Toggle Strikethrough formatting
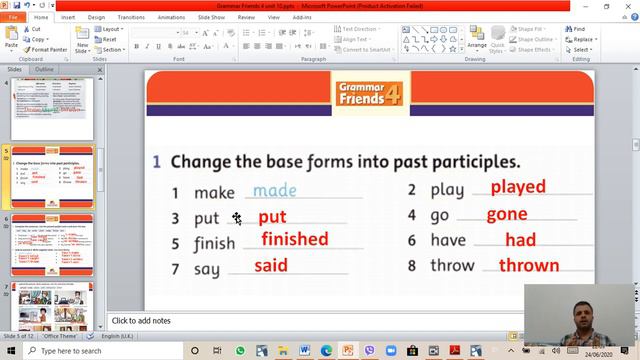Screen dimensions: 640x360 (x=181, y=47)
